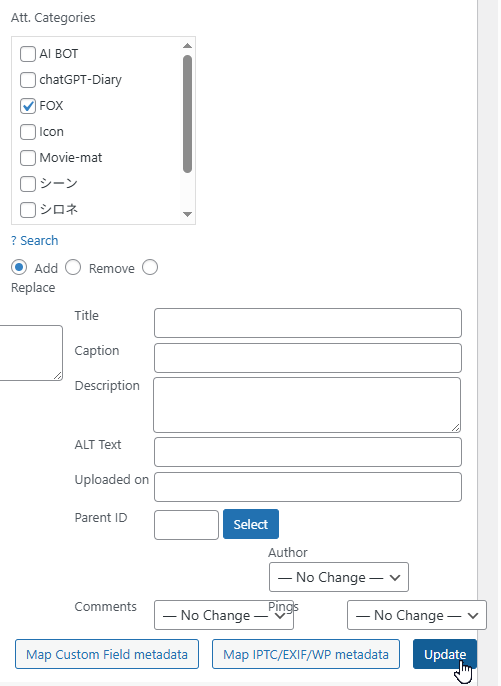The height and width of the screenshot is (686, 501).
Task: Click the category list scroll-down arrow
Action: [x=187, y=214]
